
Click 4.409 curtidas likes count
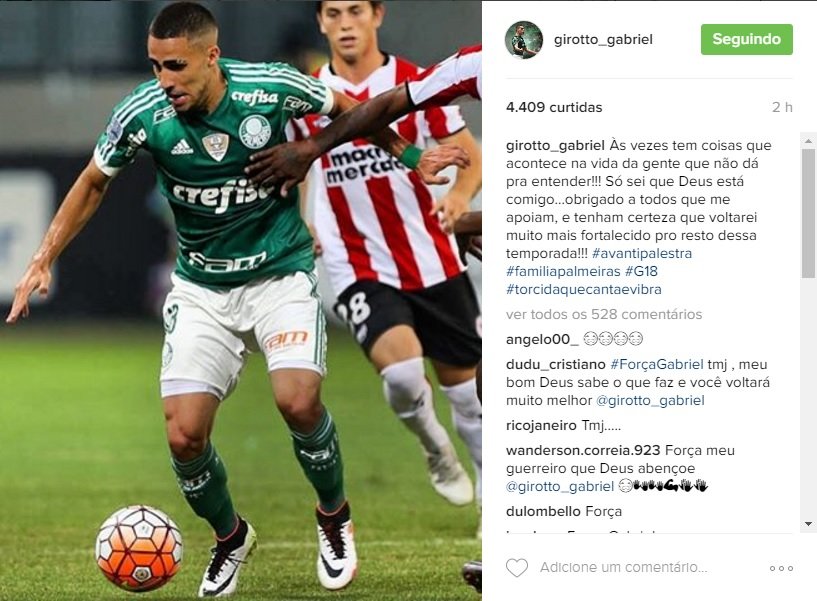click(554, 107)
